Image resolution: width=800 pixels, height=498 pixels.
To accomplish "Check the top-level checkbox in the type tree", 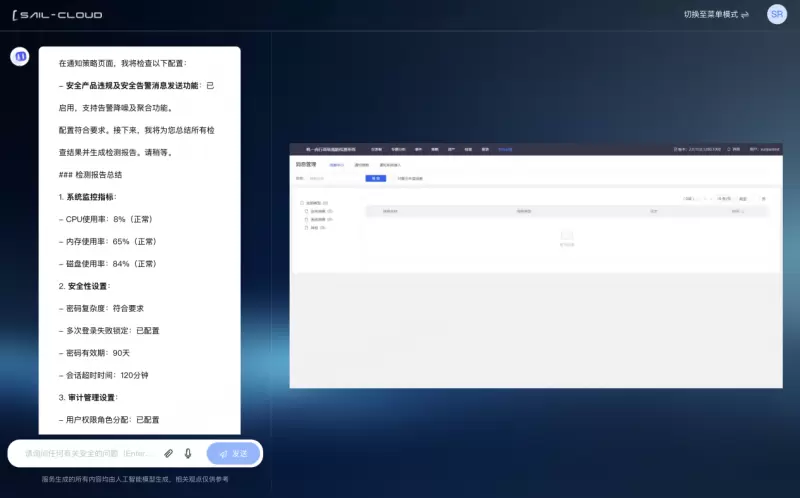I will click(303, 203).
